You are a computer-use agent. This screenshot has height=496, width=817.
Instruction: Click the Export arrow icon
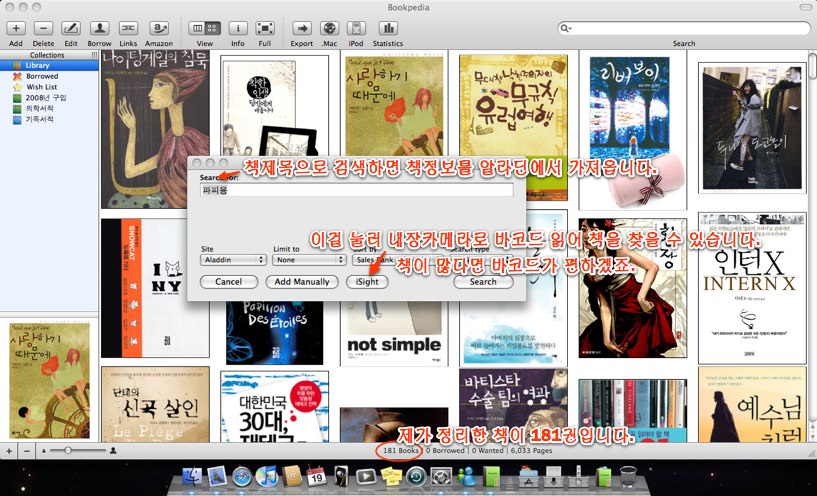click(x=302, y=28)
